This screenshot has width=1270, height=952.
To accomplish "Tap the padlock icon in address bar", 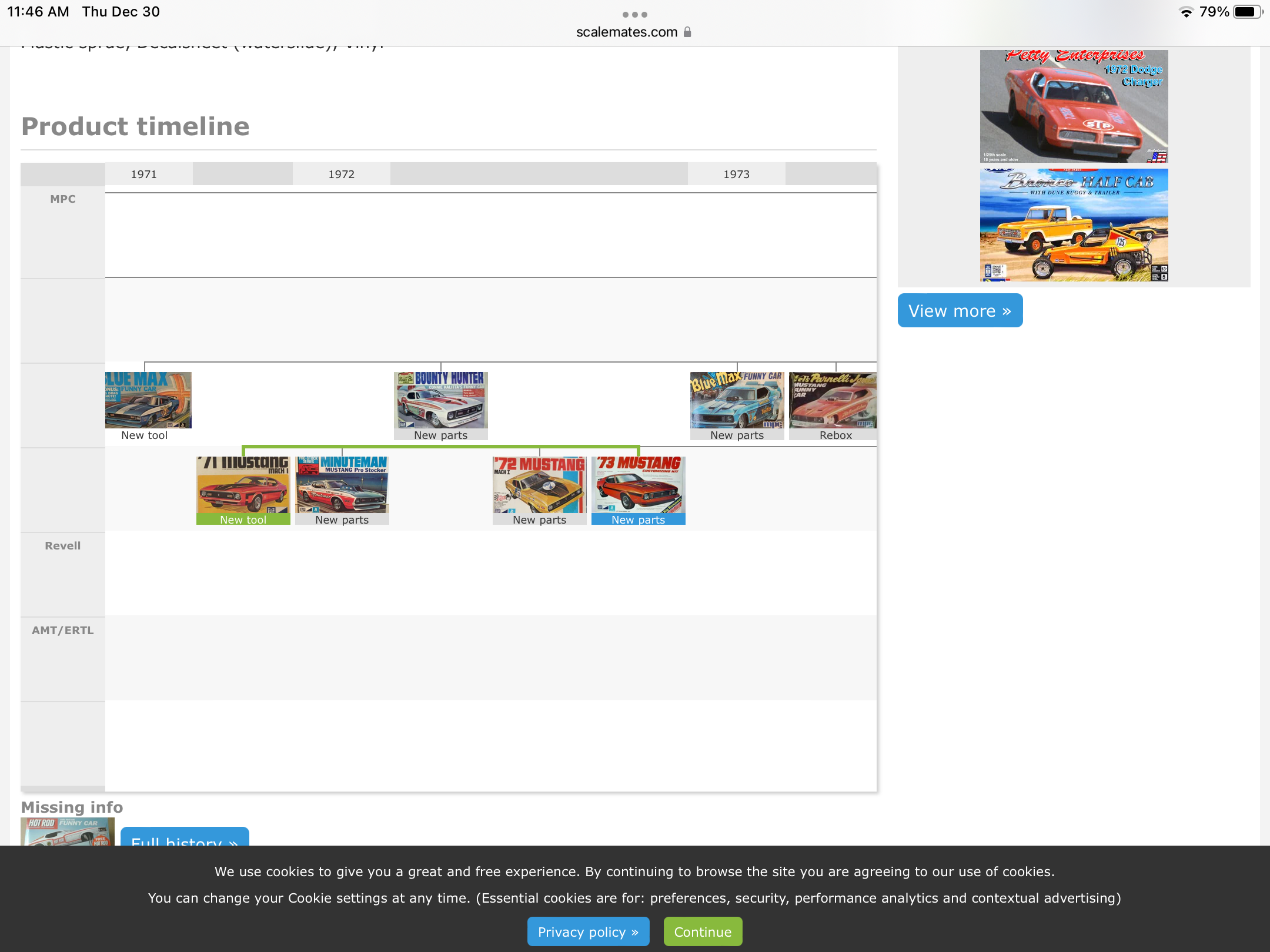I will coord(687,32).
